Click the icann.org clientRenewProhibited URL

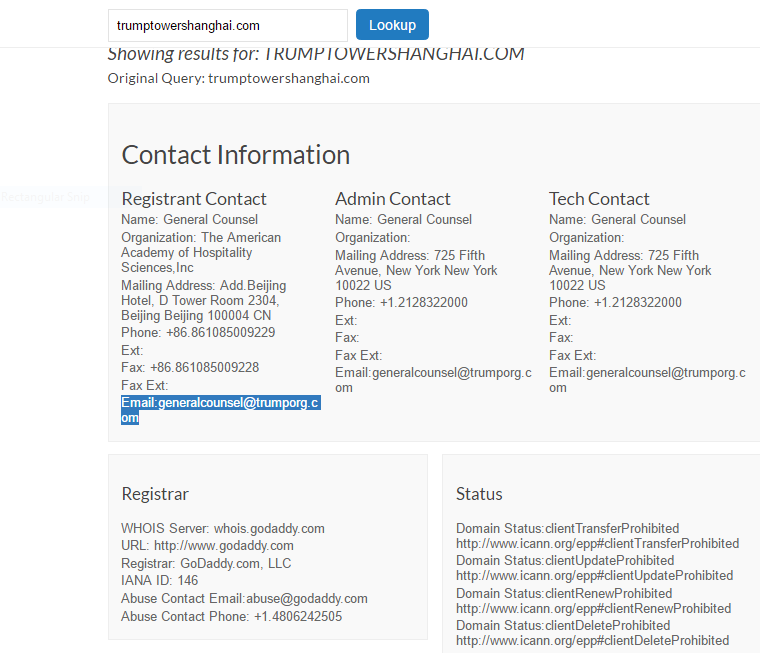click(x=594, y=608)
